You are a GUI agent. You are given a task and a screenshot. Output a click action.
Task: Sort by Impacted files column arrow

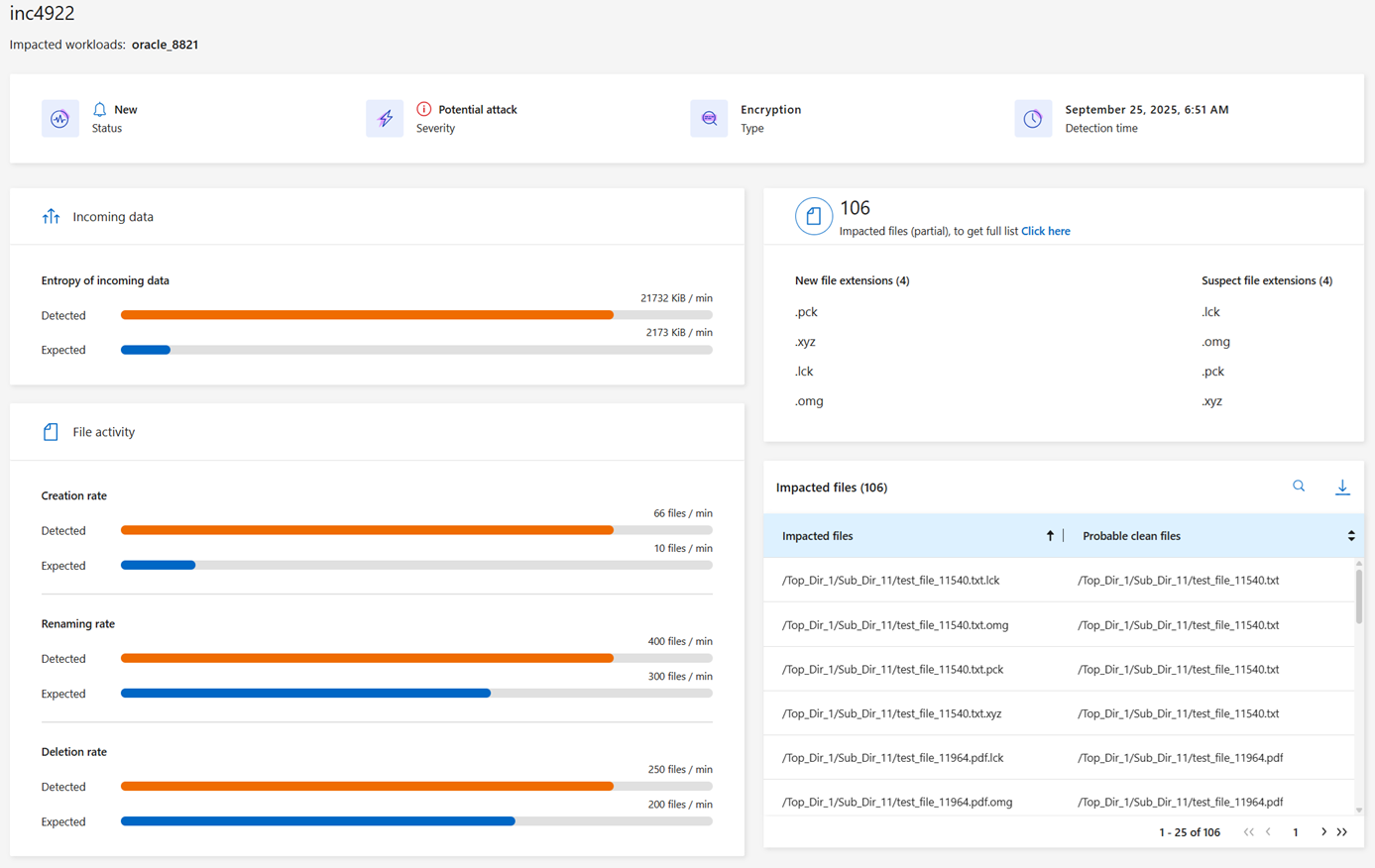[x=1050, y=536]
